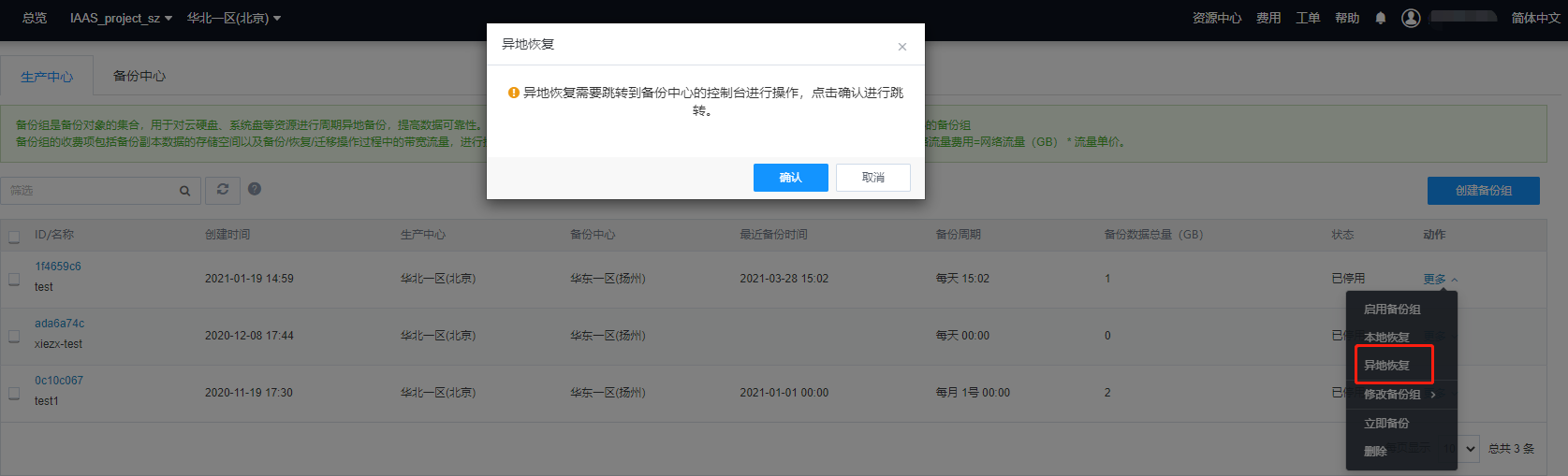Click the 创建时间 column header
The height and width of the screenshot is (476, 1568).
pyautogui.click(x=227, y=235)
